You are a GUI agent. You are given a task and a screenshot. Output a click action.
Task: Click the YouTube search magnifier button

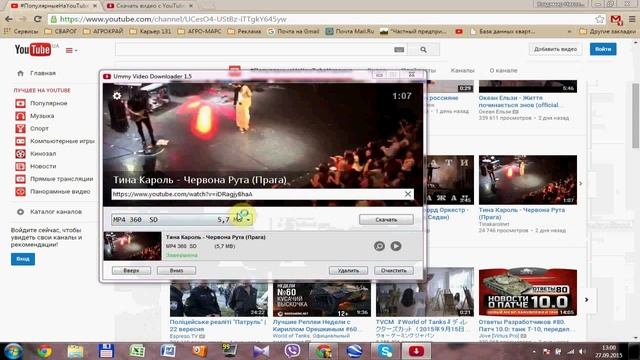pos(423,49)
